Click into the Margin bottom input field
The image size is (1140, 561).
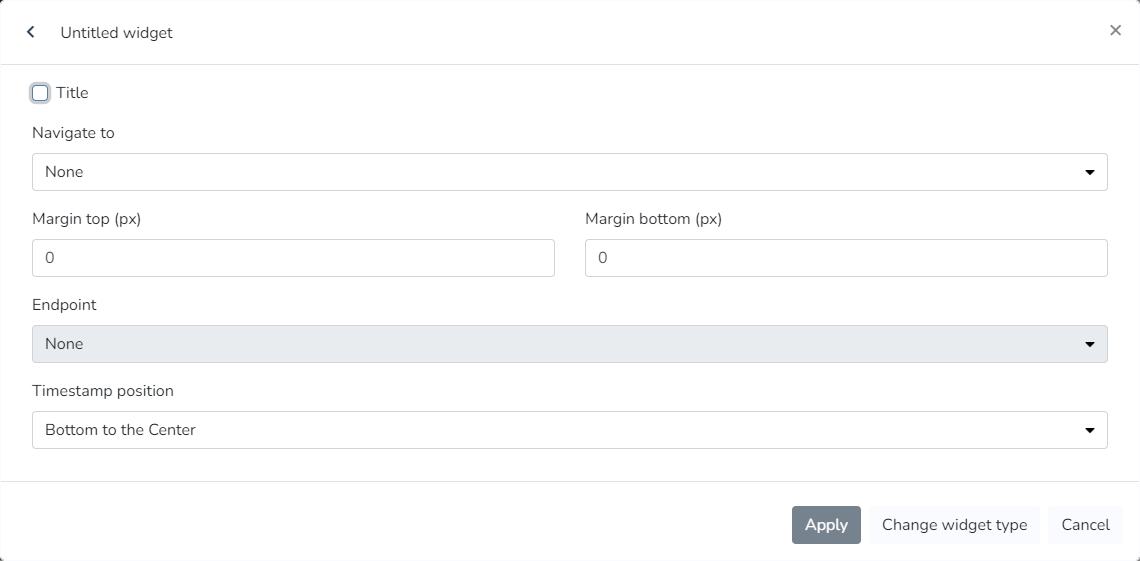(x=846, y=258)
